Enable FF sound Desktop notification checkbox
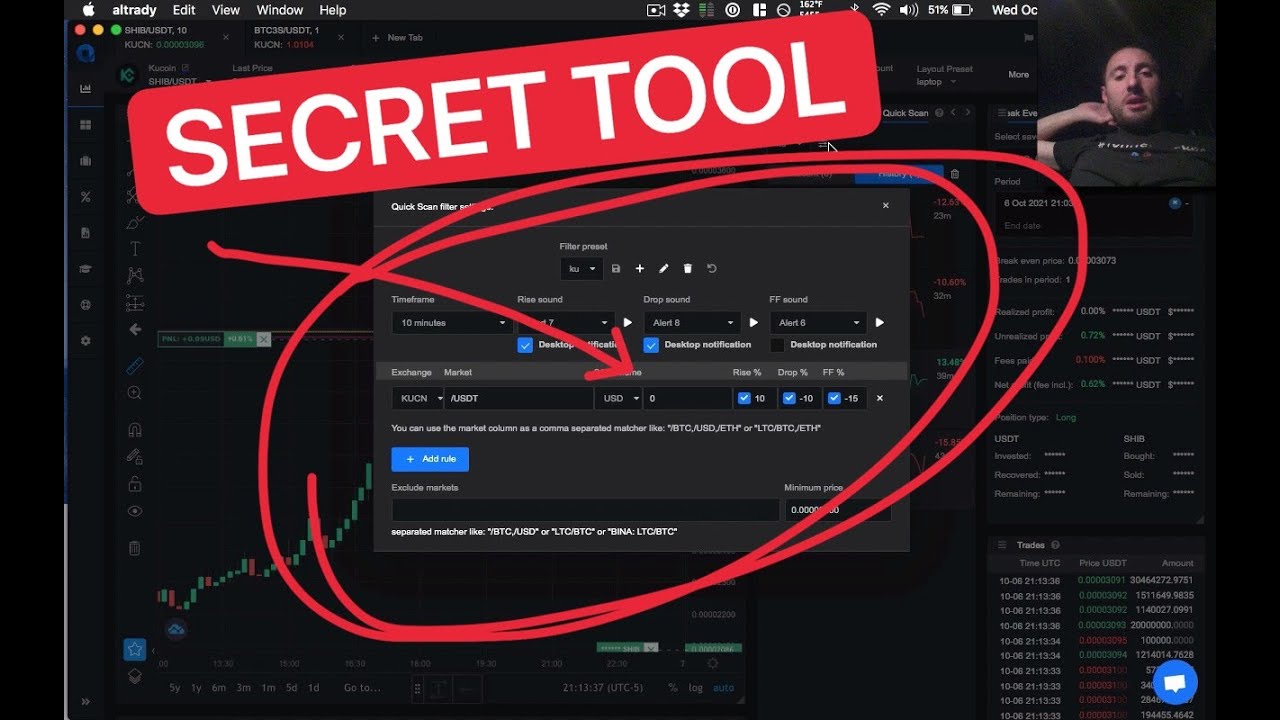The height and width of the screenshot is (720, 1280). pyautogui.click(x=777, y=345)
